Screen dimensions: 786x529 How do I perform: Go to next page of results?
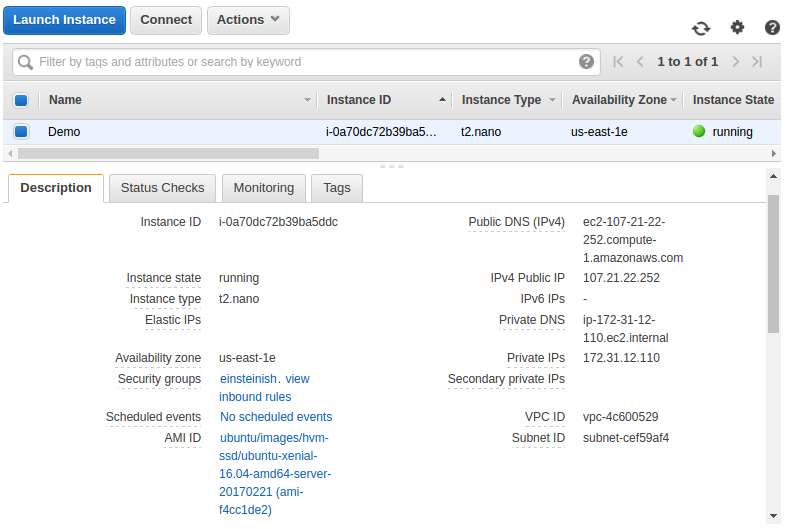point(735,62)
